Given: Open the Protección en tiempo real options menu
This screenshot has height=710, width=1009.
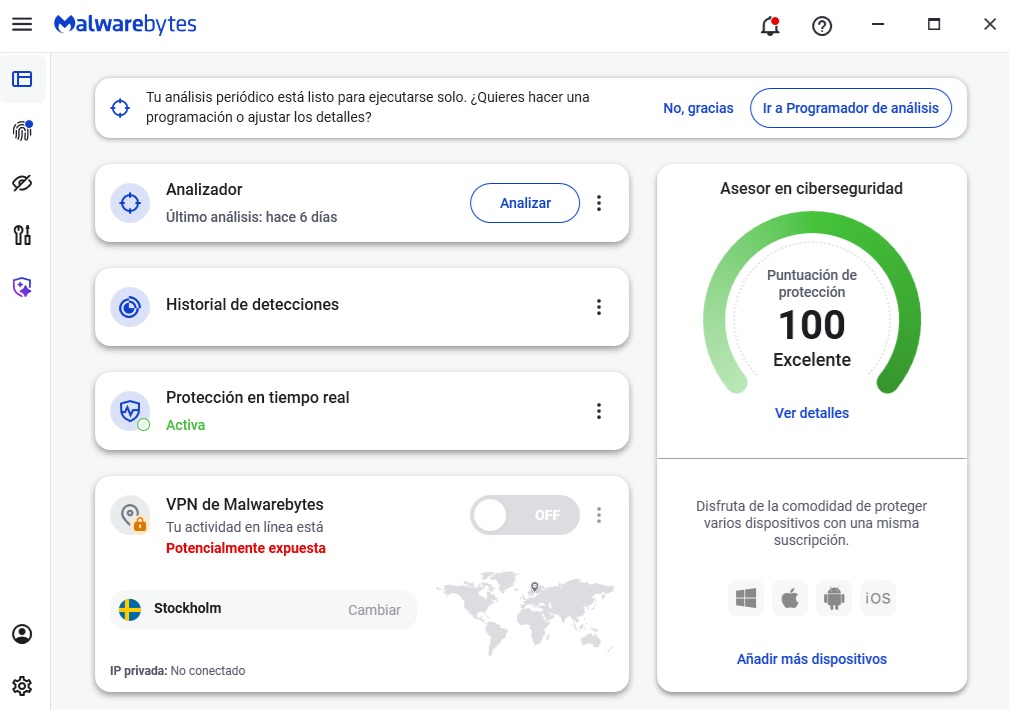Looking at the screenshot, I should tap(599, 411).
